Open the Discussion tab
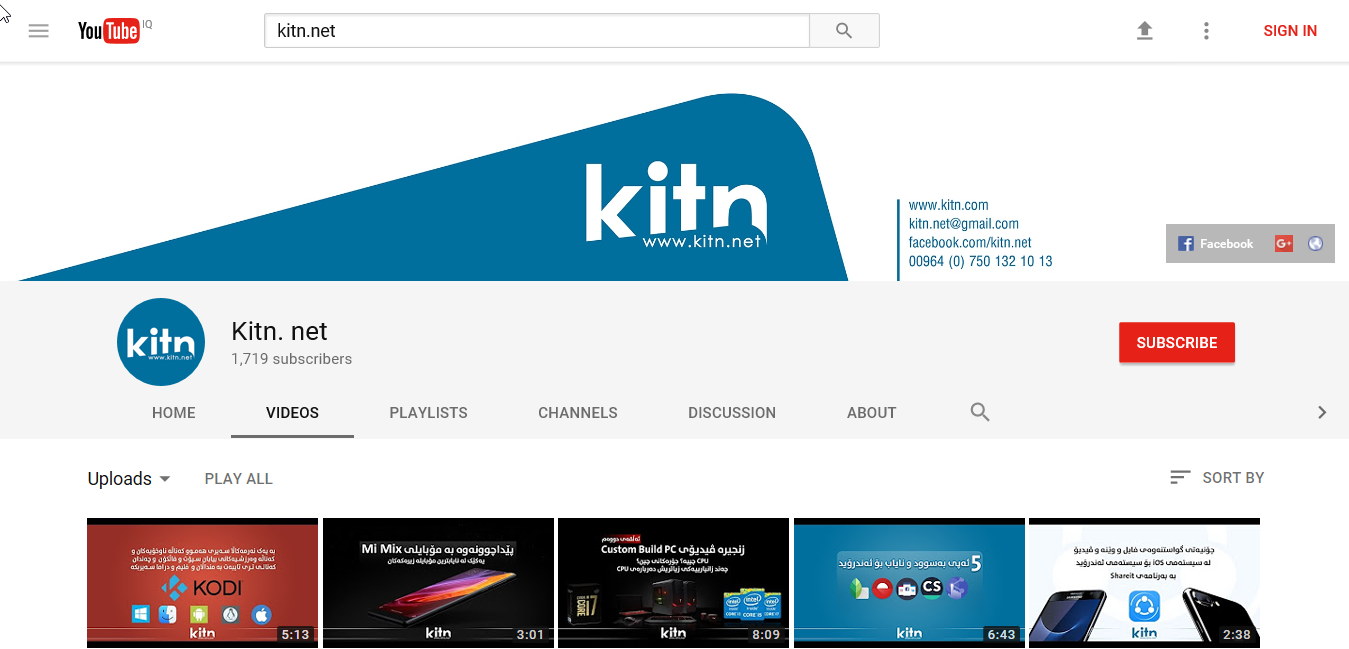 click(x=732, y=412)
